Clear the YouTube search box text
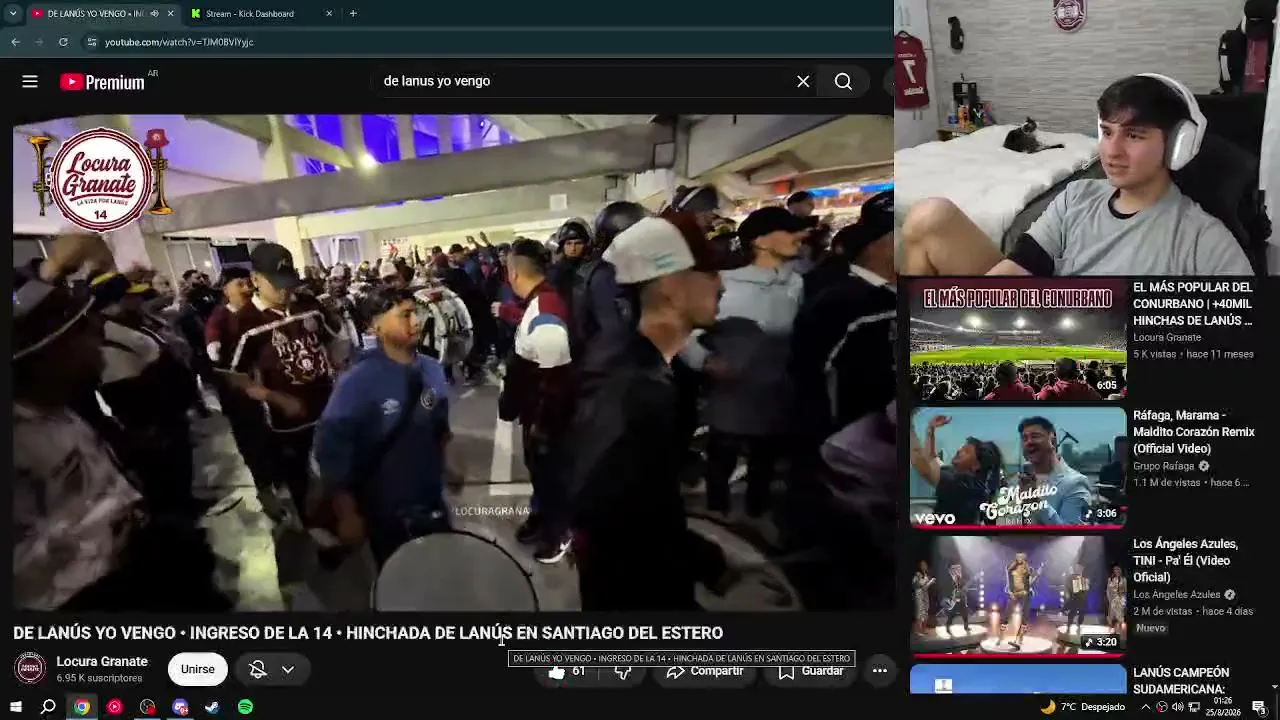Viewport: 1280px width, 720px height. coord(803,82)
